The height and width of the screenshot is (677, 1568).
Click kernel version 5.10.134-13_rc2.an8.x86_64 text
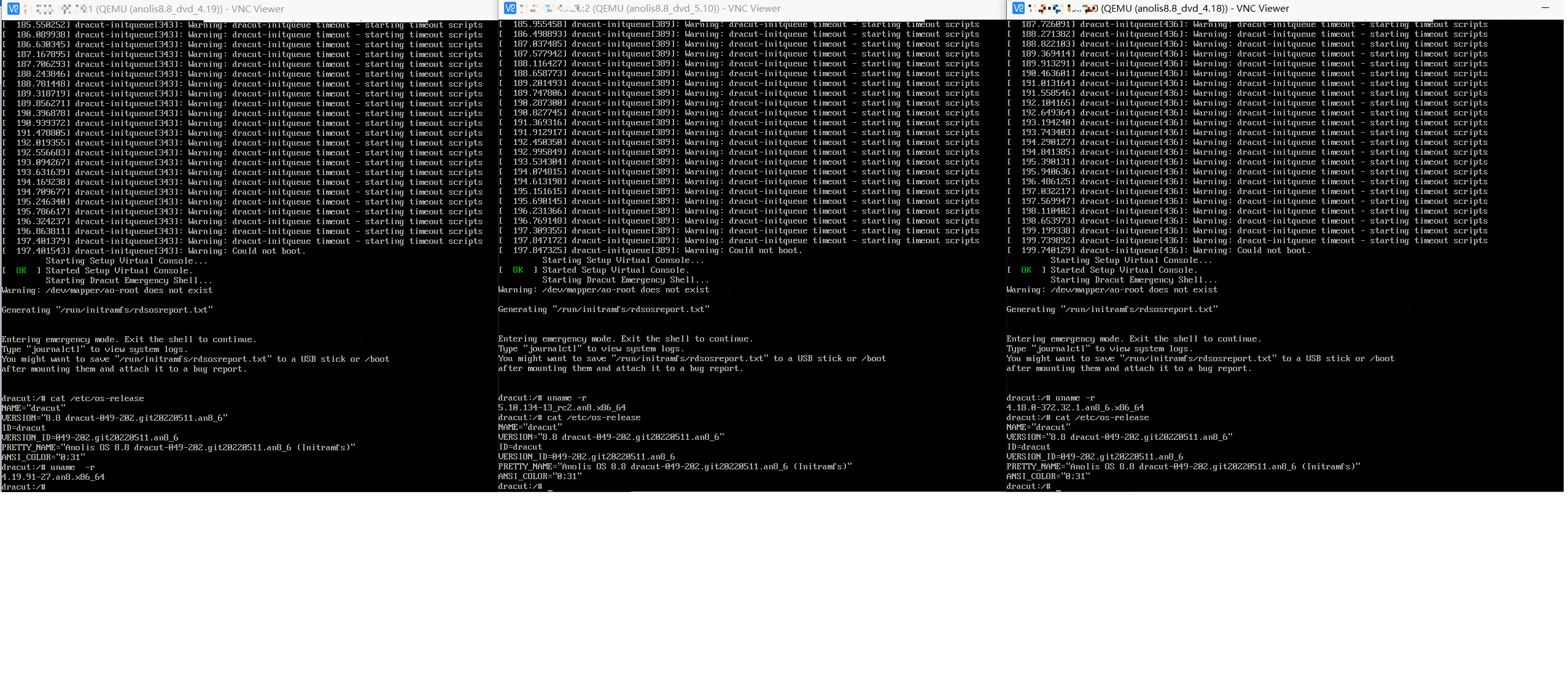tap(562, 408)
